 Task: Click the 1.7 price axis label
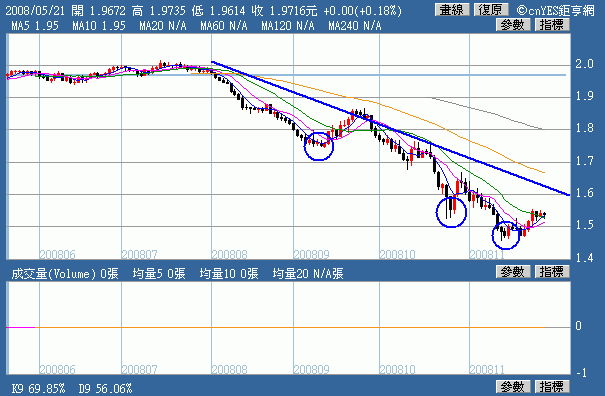click(x=584, y=161)
